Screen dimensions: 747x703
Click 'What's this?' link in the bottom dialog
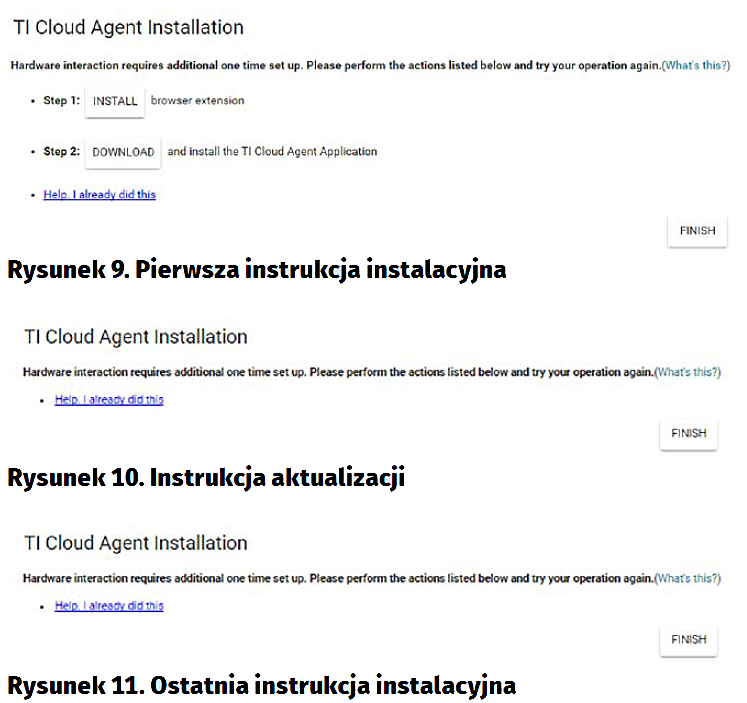[x=687, y=578]
